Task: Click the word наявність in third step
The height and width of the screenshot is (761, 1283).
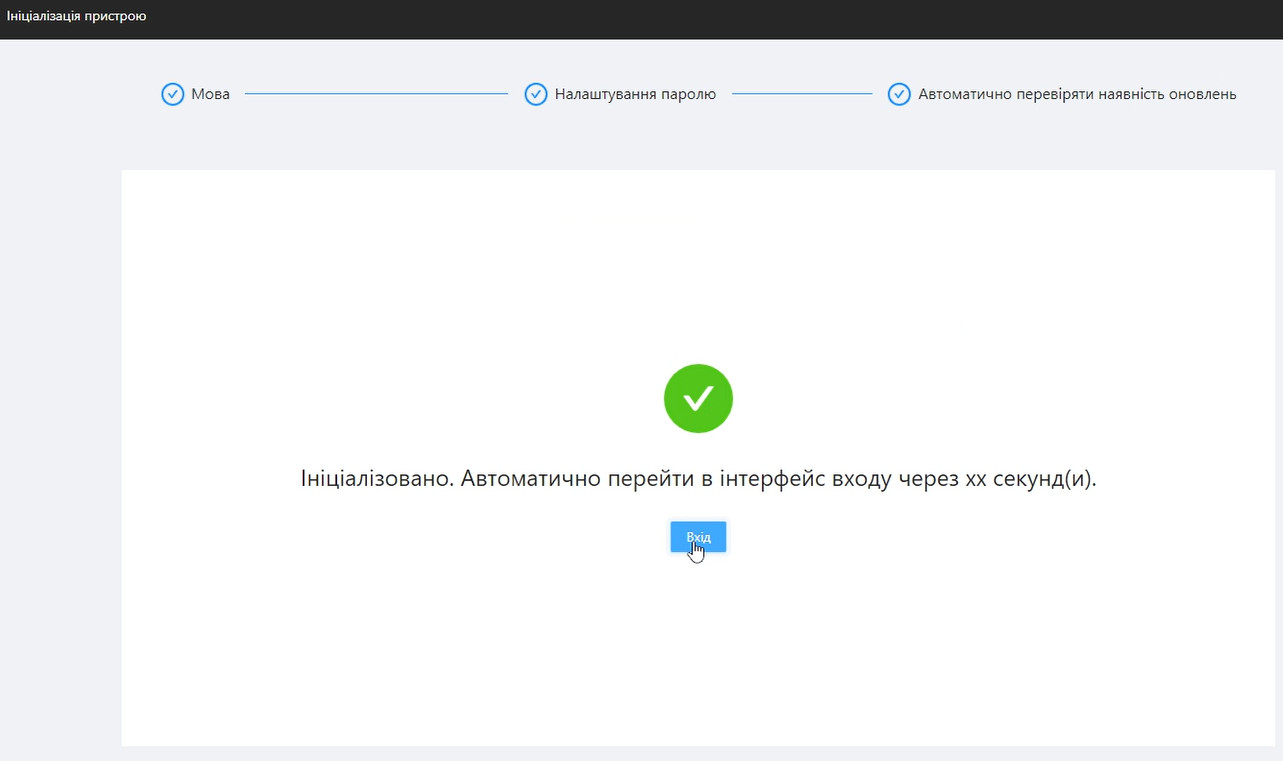Action: coord(1130,94)
